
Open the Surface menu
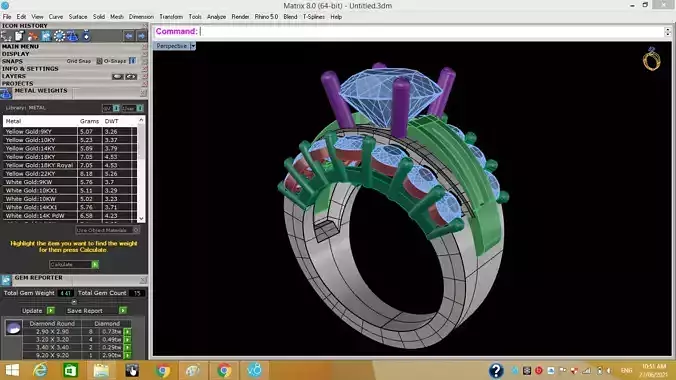78,17
